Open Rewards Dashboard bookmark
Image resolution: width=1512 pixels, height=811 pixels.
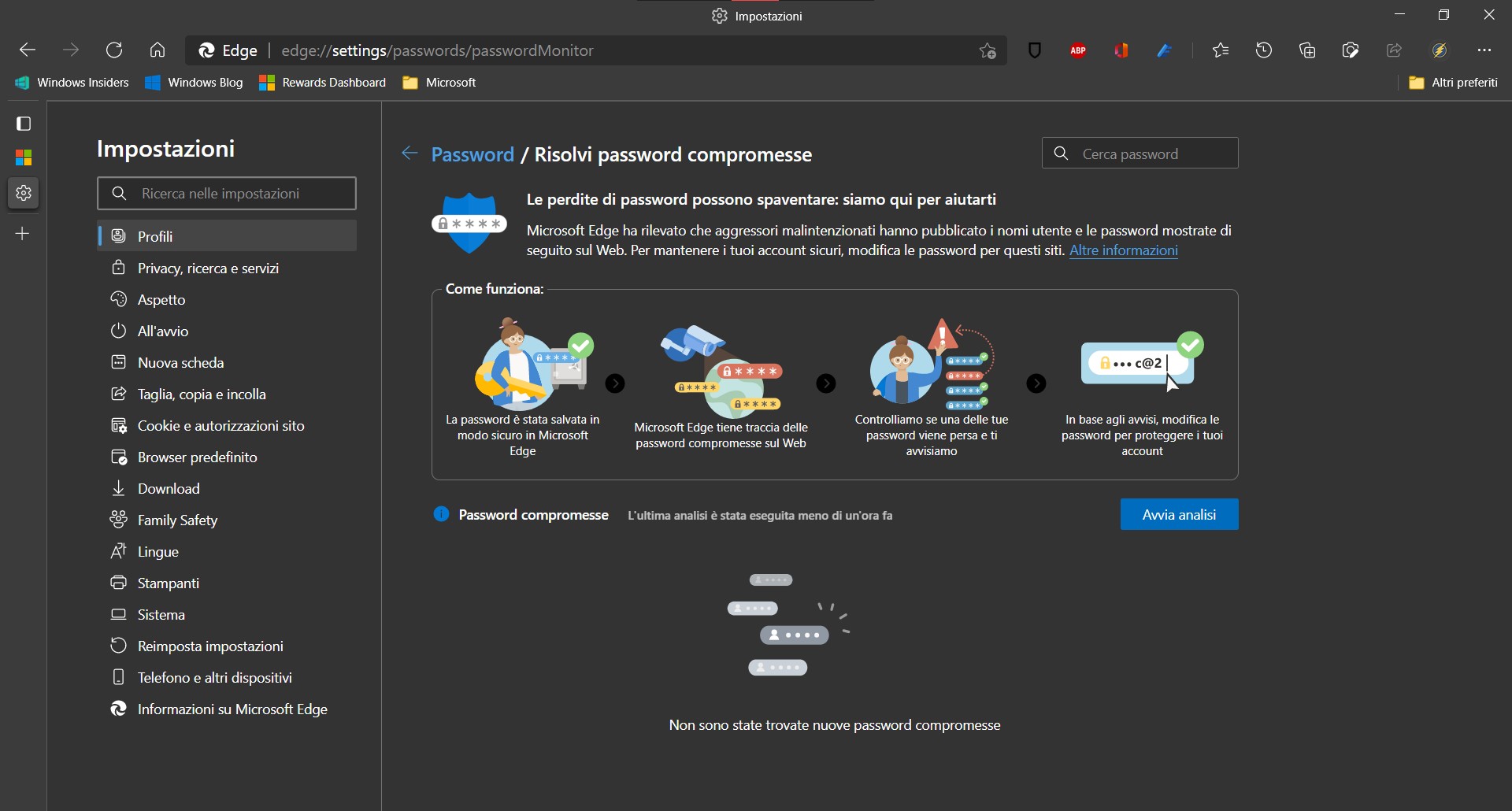pos(323,83)
